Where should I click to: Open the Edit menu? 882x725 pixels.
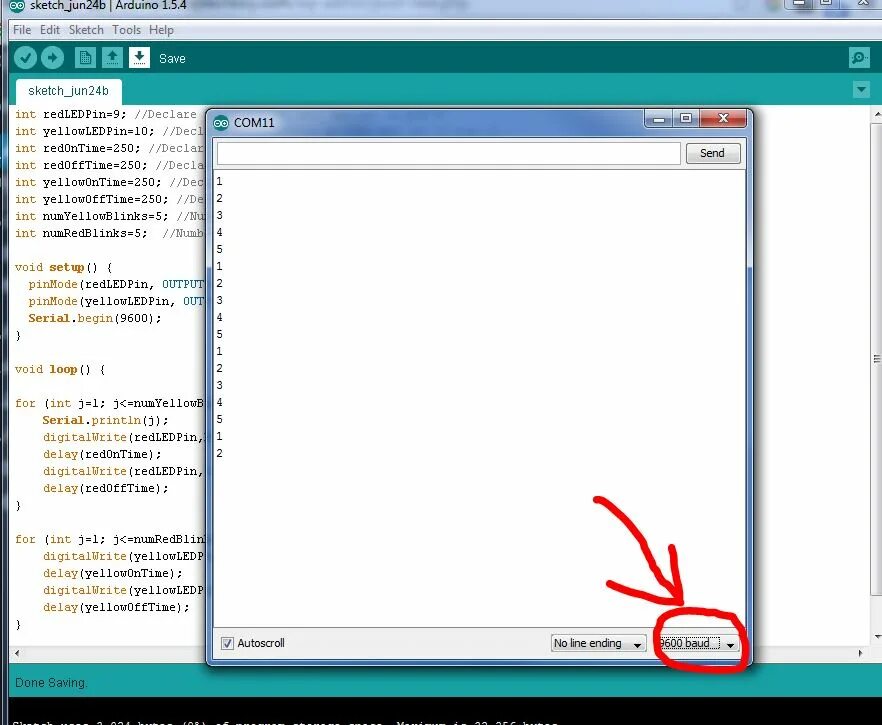click(50, 30)
